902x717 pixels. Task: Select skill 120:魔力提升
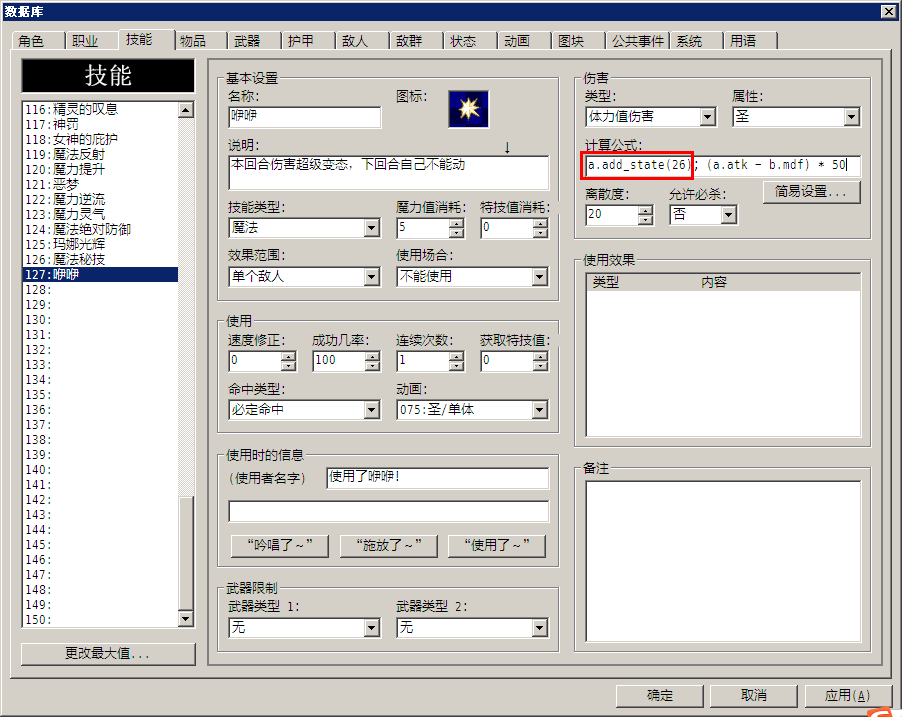101,169
